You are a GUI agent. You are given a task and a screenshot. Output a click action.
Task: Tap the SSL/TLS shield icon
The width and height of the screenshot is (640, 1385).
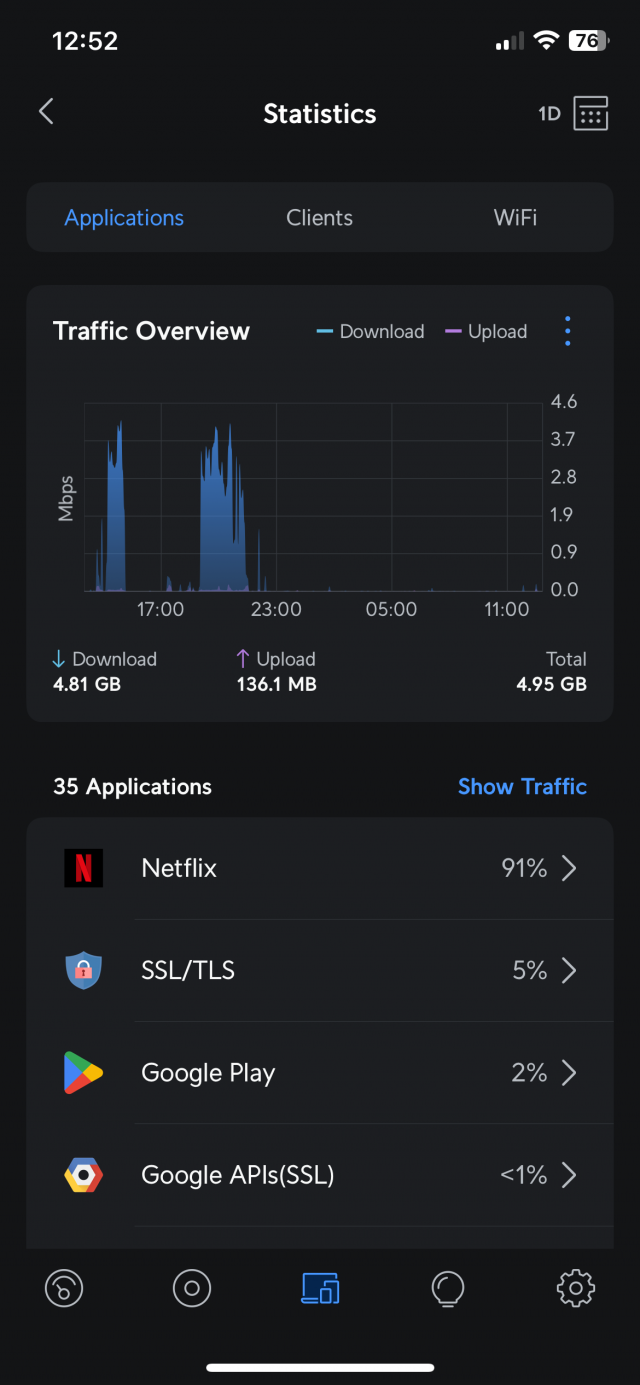tap(83, 970)
